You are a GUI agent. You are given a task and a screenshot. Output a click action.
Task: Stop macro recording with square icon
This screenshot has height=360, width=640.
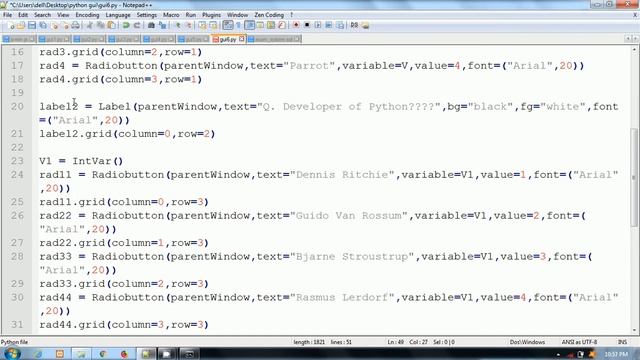(x=307, y=25)
